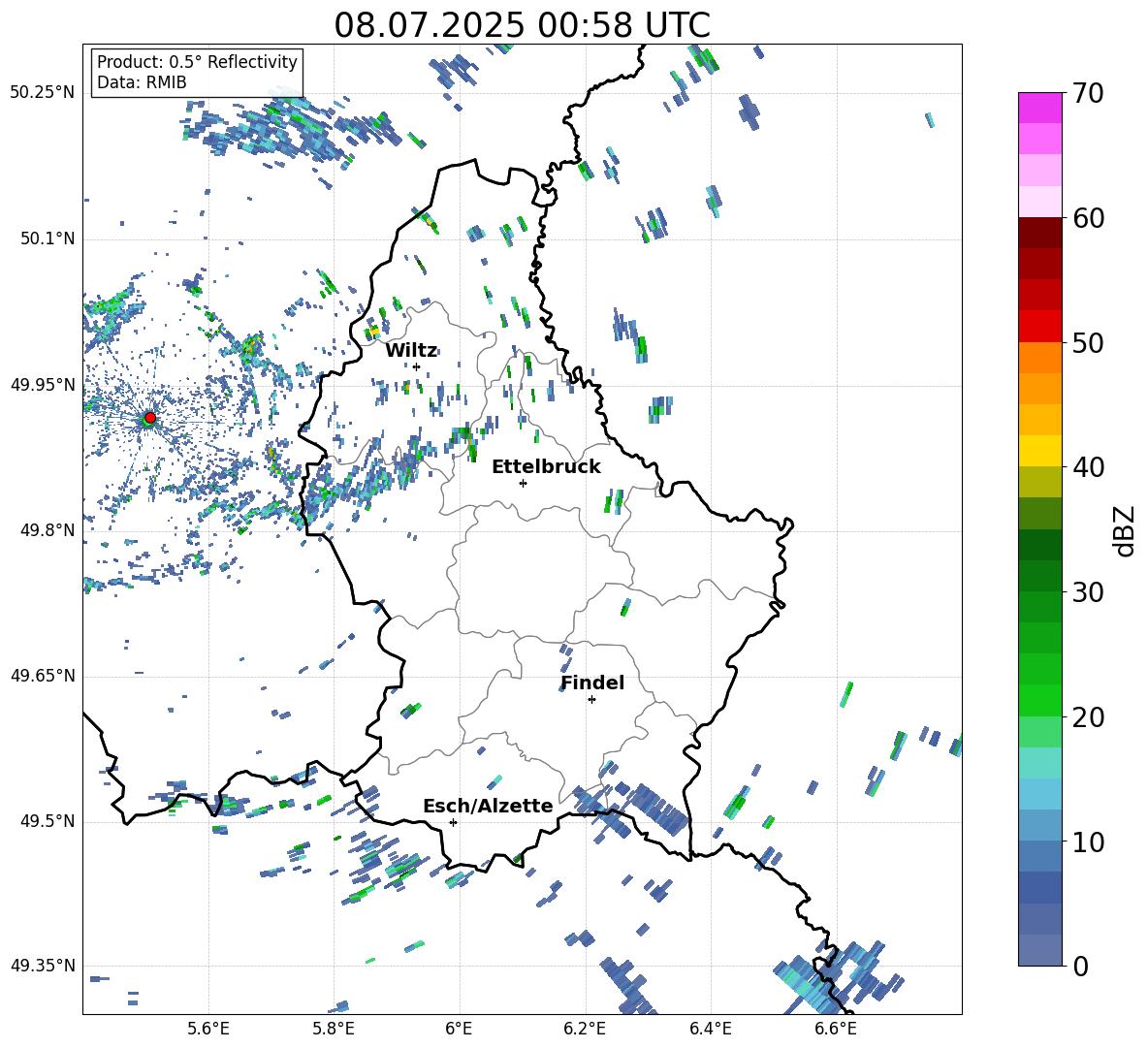This screenshot has width=1148, height=1048.
Task: Pick the light blue 14 dBZ color band
Action: (x=1039, y=793)
